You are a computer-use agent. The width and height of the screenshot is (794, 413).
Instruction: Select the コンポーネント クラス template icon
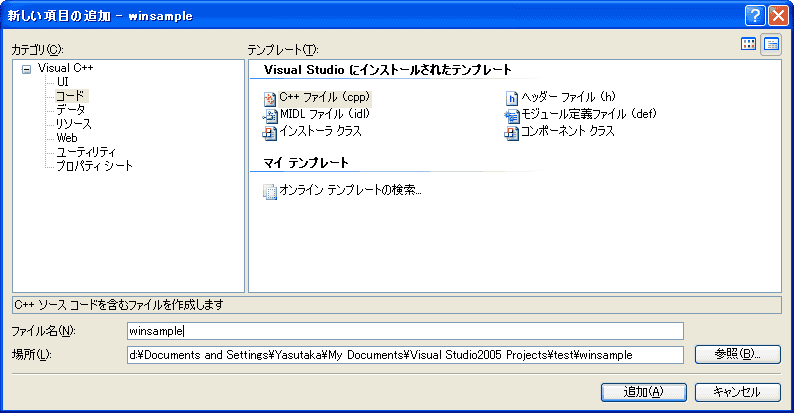(512, 133)
